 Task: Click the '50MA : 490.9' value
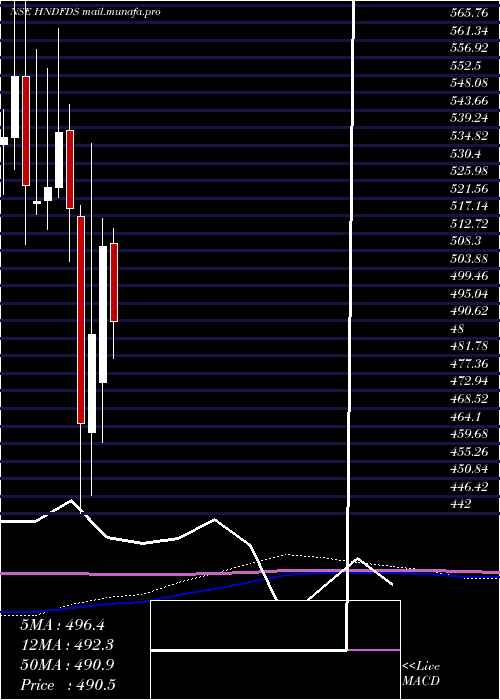[x=67, y=664]
